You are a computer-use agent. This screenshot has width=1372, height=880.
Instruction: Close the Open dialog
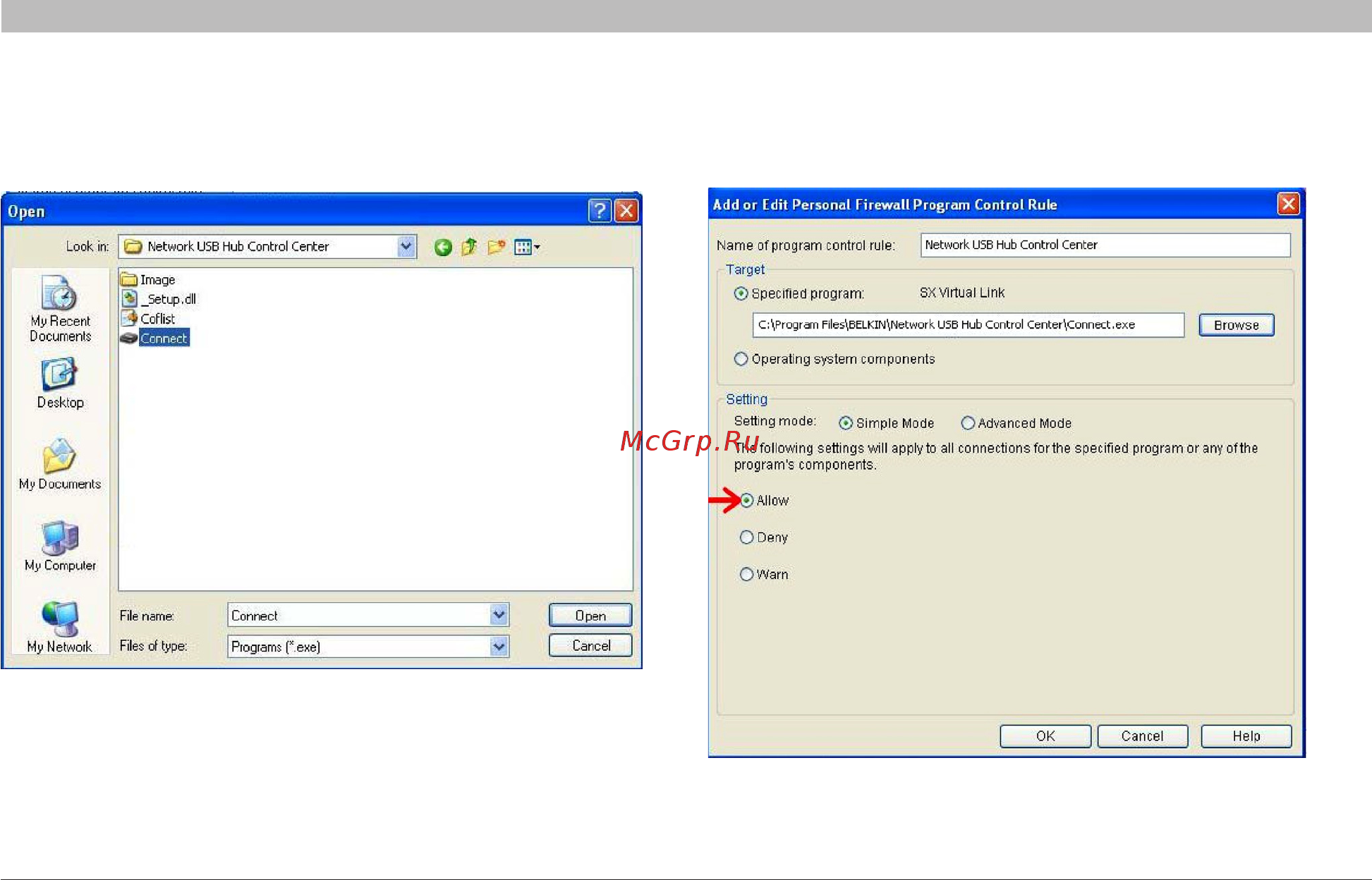(626, 210)
